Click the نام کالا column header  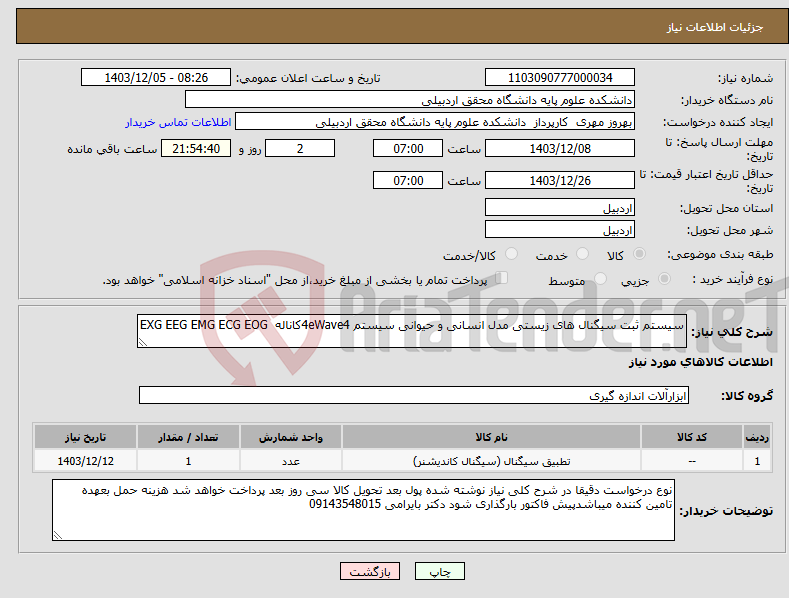pos(491,437)
